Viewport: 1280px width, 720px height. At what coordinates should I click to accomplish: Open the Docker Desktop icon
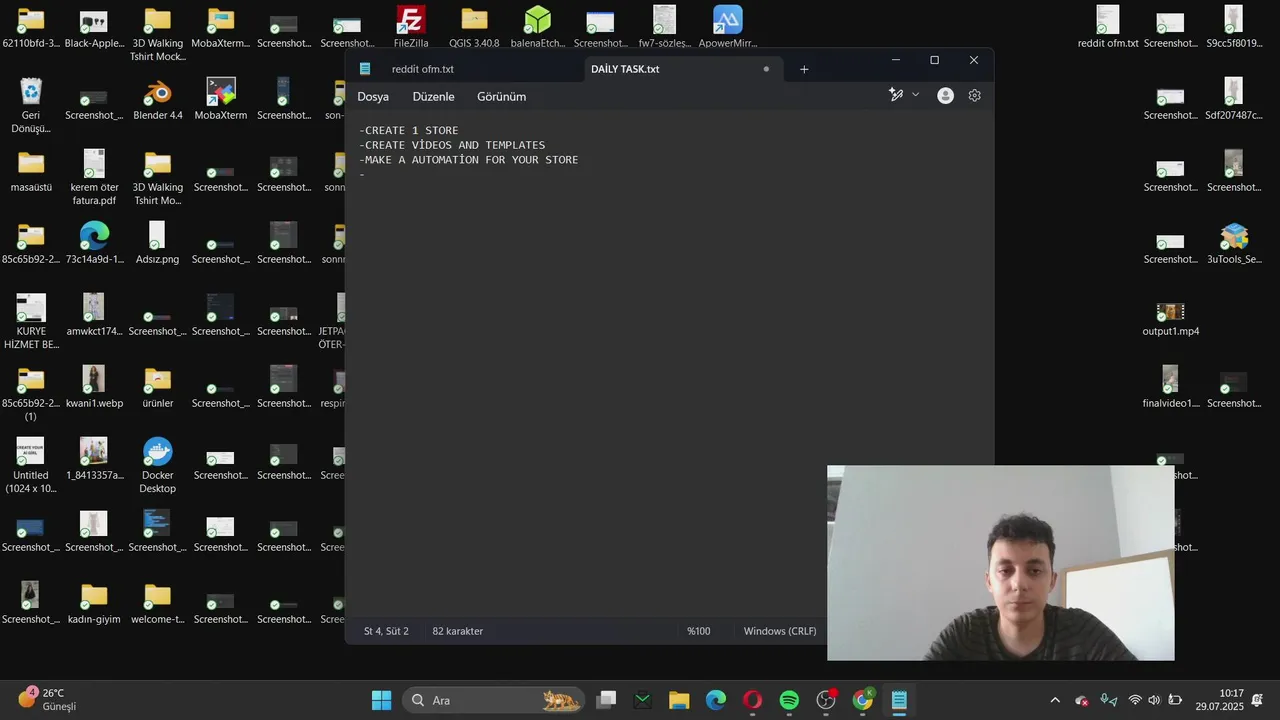click(158, 465)
